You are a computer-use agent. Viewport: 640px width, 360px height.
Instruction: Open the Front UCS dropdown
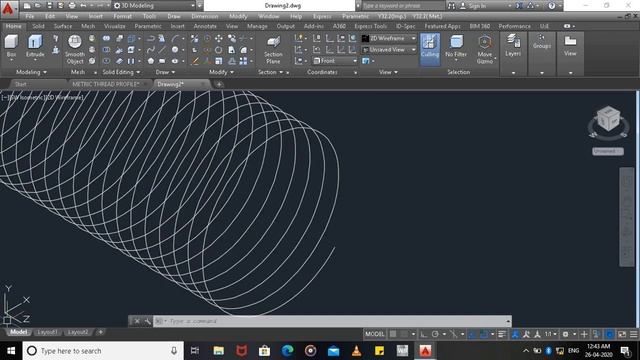click(x=335, y=61)
